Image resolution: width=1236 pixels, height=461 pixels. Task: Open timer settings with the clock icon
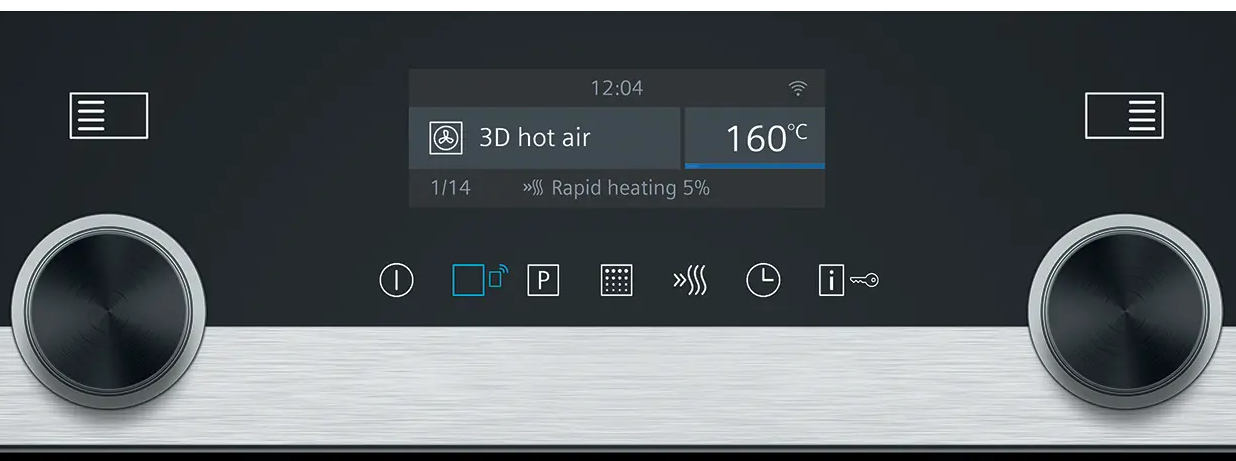click(x=763, y=280)
